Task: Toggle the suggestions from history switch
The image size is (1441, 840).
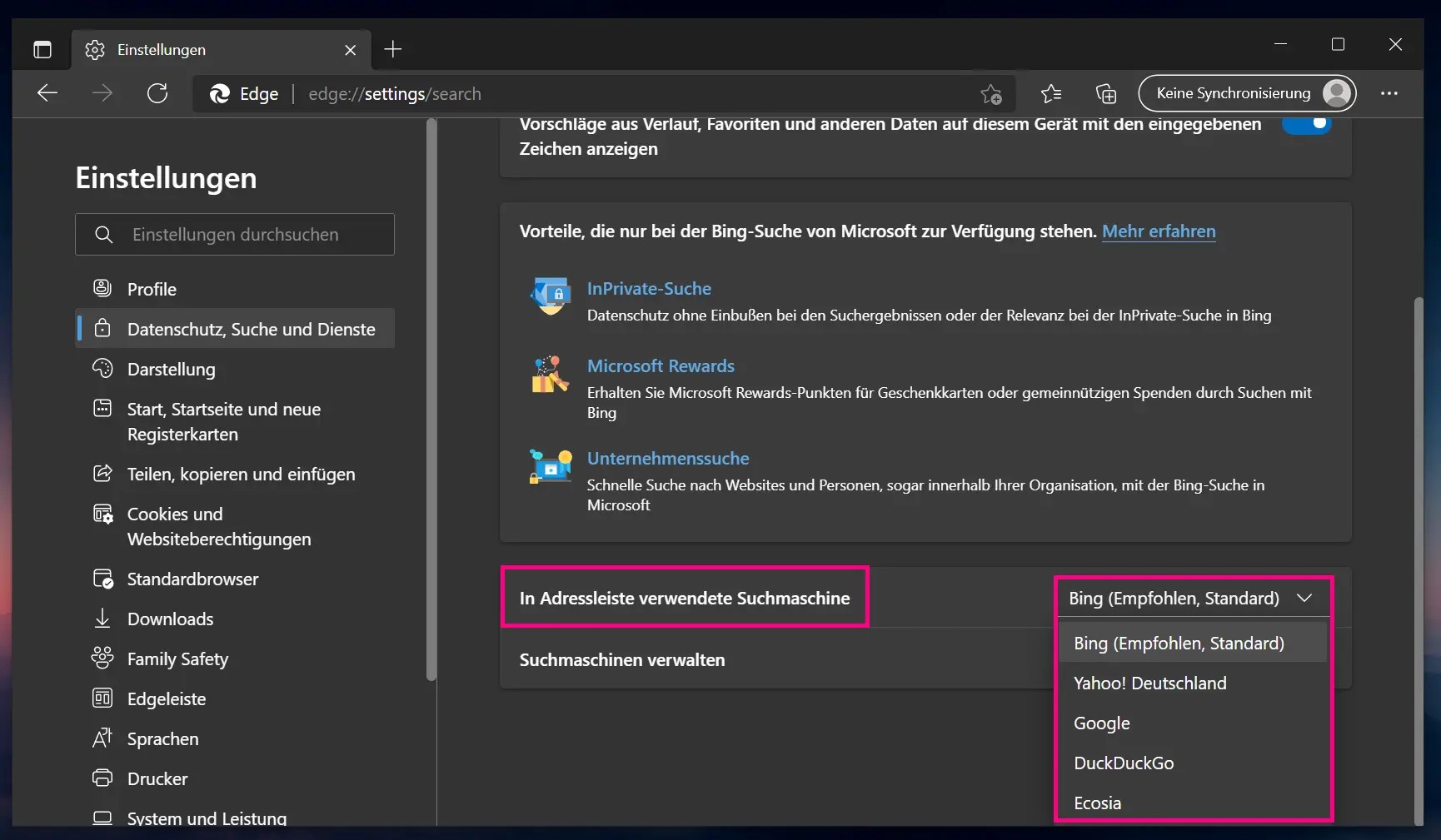Action: click(1307, 125)
